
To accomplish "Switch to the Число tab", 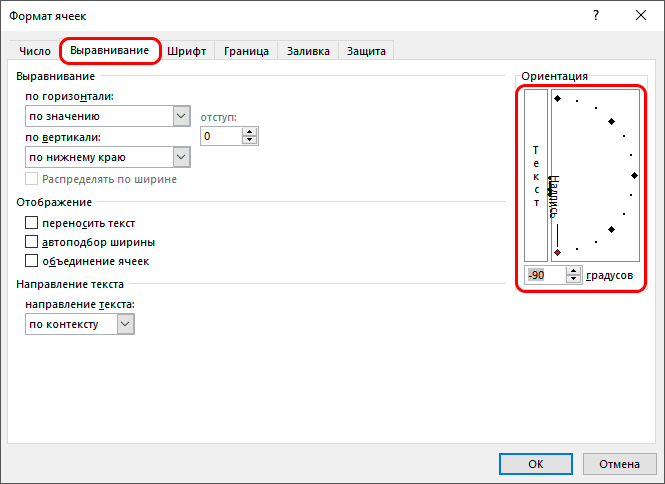I will (x=35, y=51).
